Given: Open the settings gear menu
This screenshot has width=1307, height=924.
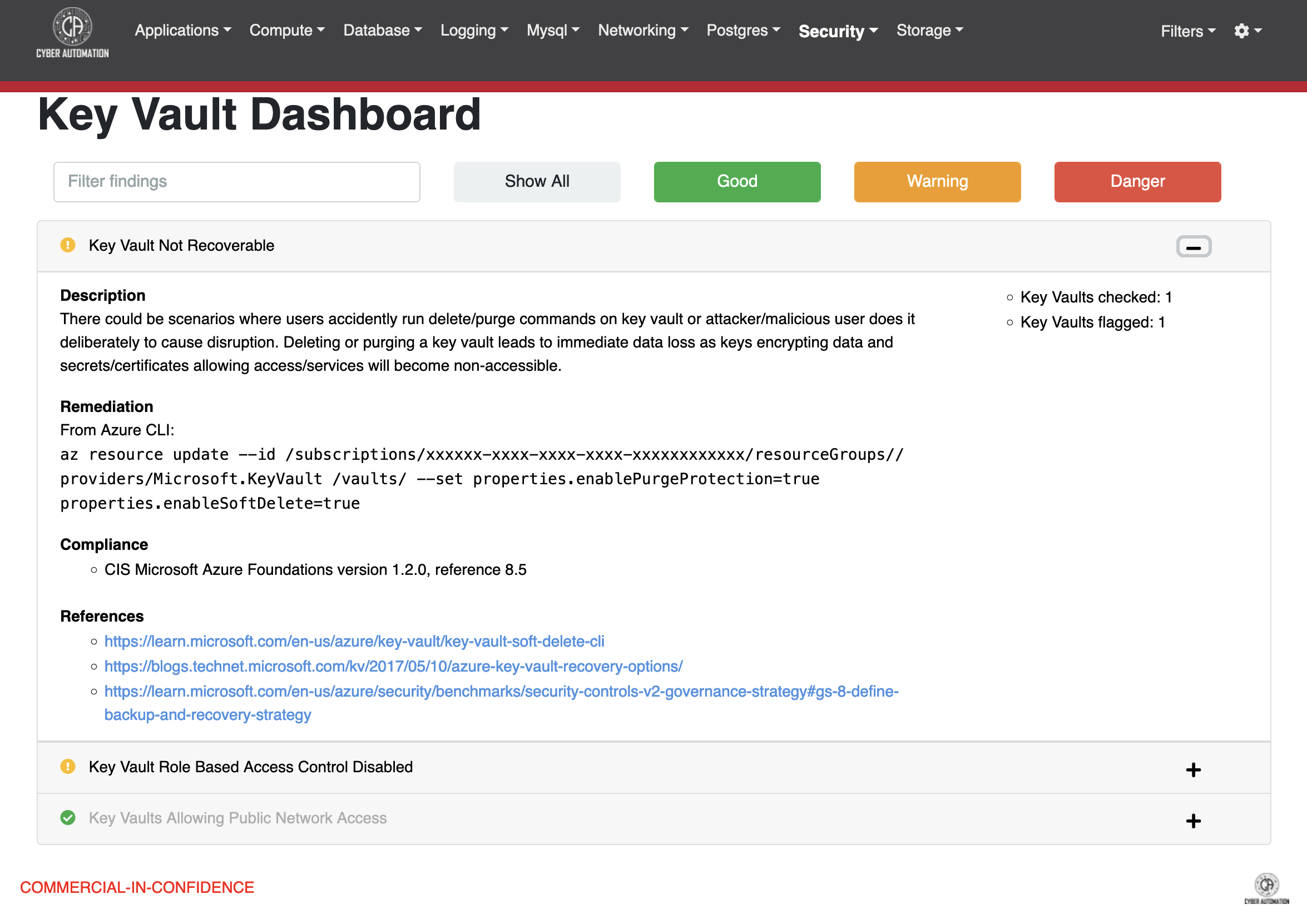Looking at the screenshot, I should coord(1248,31).
